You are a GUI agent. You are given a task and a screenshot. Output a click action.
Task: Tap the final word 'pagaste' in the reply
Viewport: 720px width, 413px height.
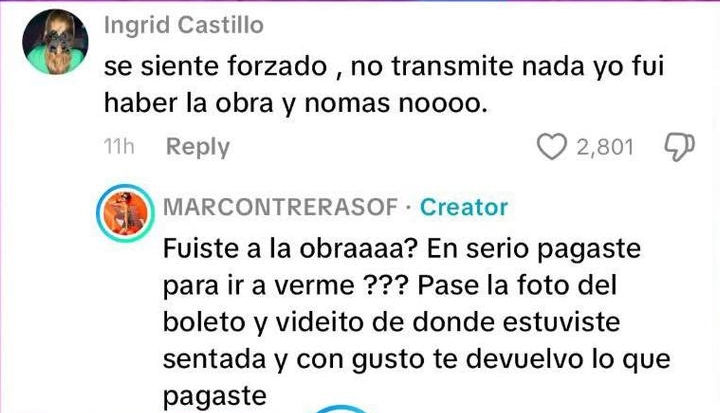pyautogui.click(x=215, y=396)
